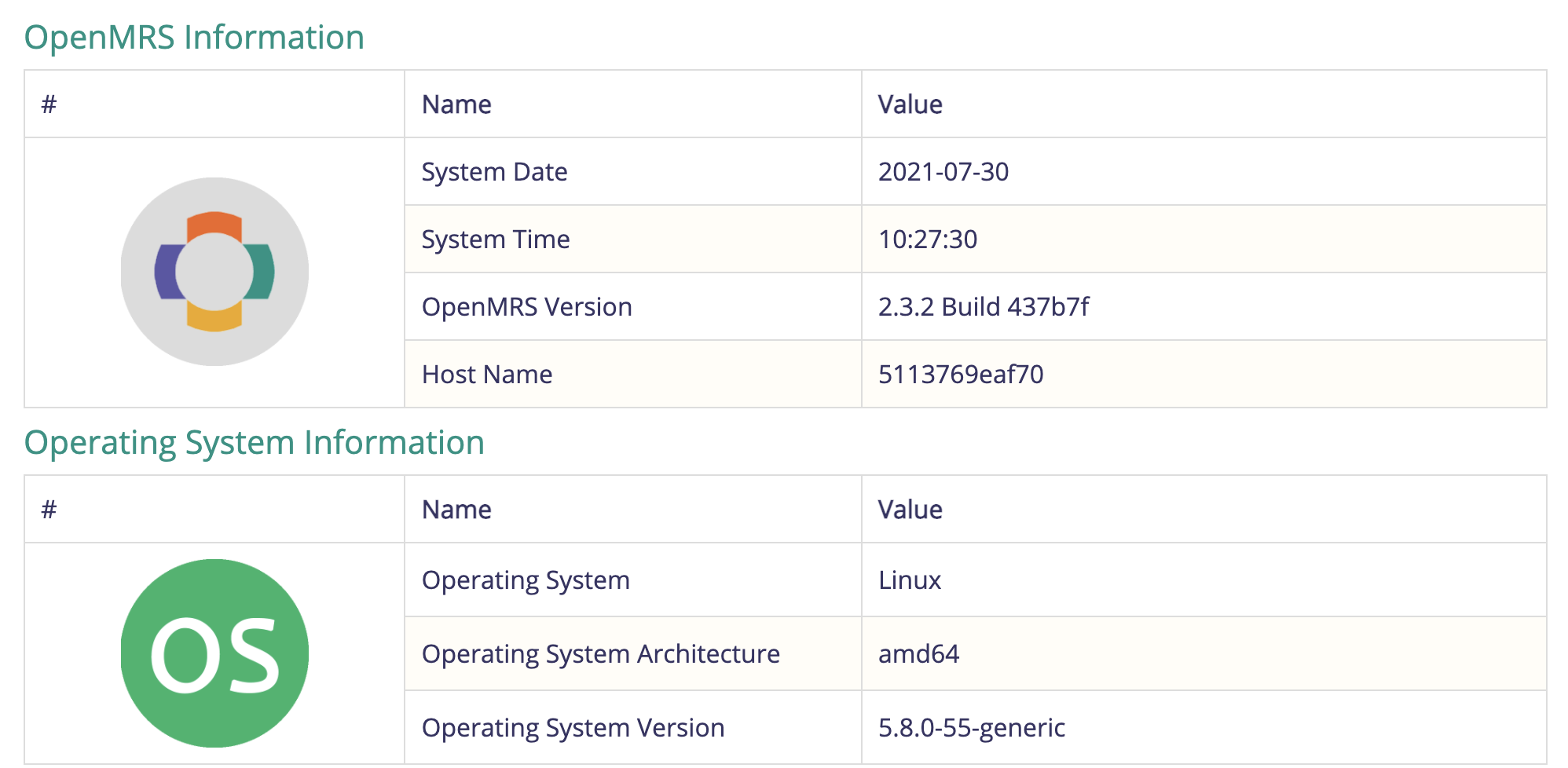The width and height of the screenshot is (1568, 768).
Task: Click the OpenMRS logo icon
Action: pyautogui.click(x=214, y=272)
